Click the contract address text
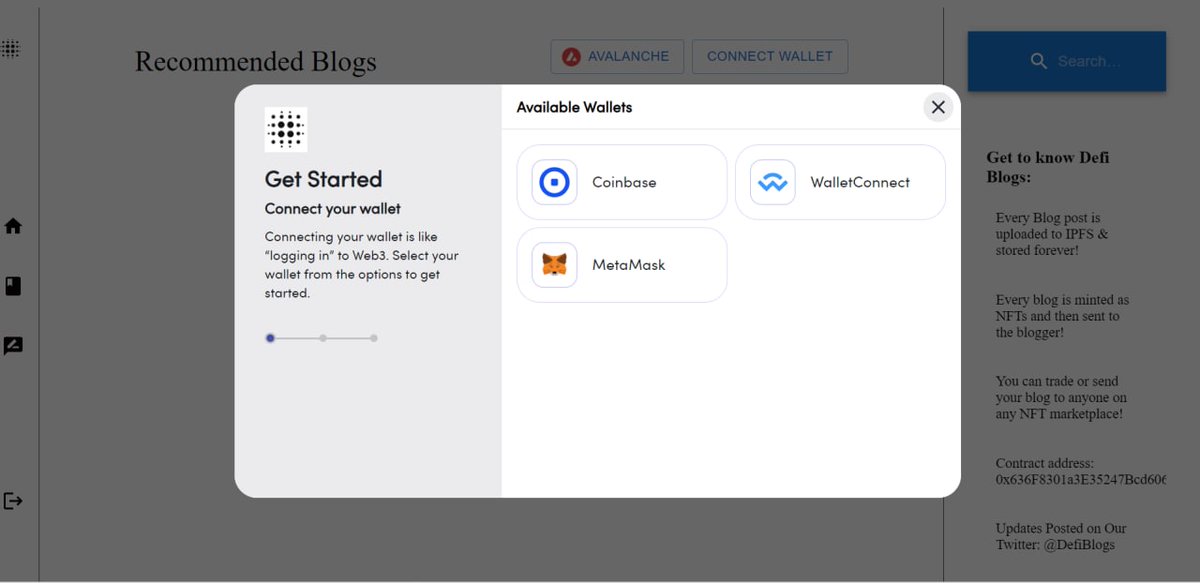 1081,472
